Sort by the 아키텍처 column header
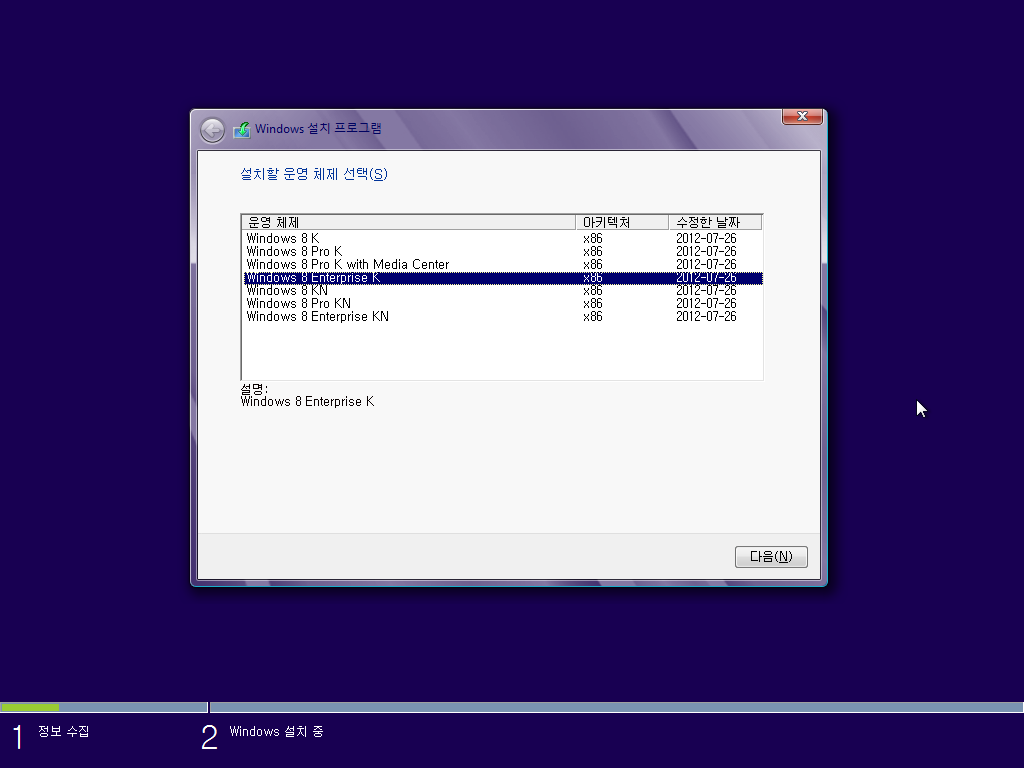Viewport: 1024px width, 768px height. tap(622, 223)
